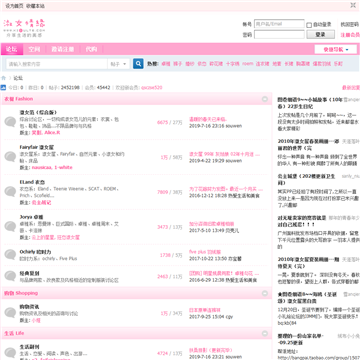Click the 找回密码 link
This screenshot has height=360, width=360.
350,24
